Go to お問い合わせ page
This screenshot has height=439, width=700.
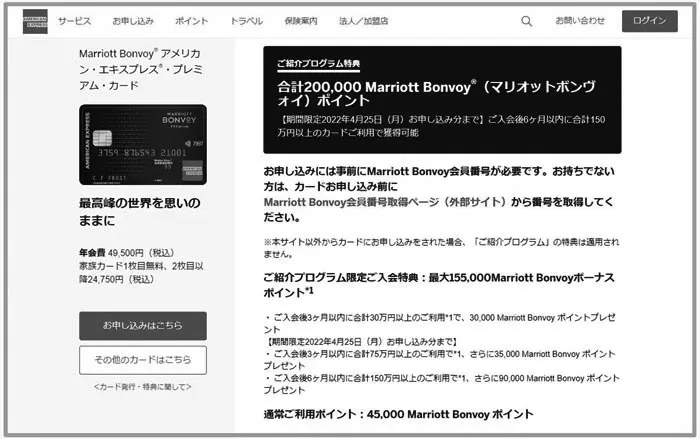pos(580,21)
